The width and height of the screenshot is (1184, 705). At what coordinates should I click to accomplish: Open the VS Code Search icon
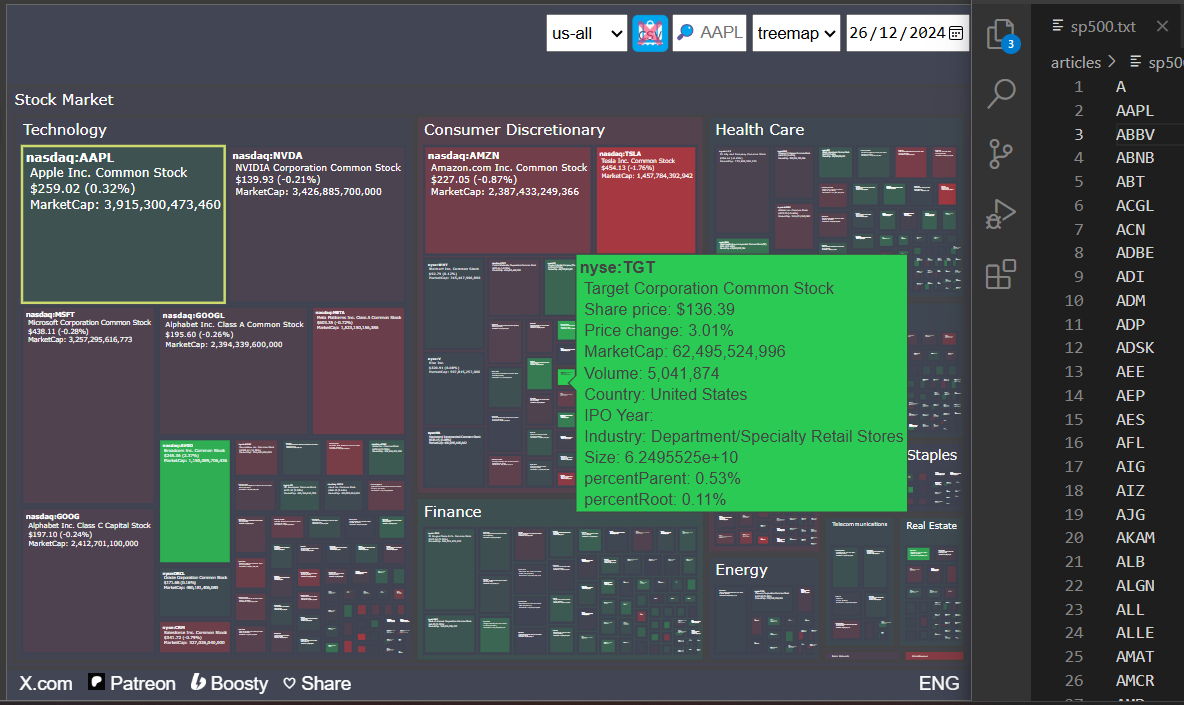[1001, 94]
